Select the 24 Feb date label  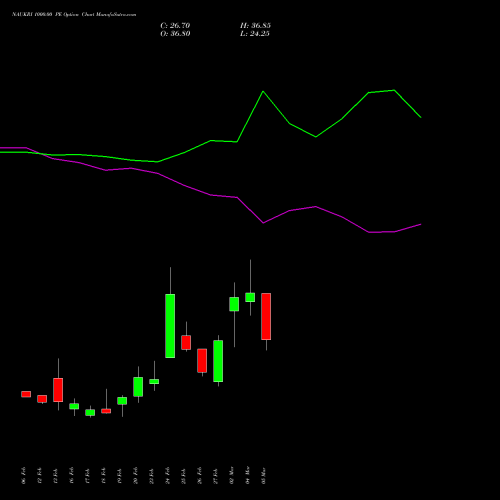pos(168,476)
